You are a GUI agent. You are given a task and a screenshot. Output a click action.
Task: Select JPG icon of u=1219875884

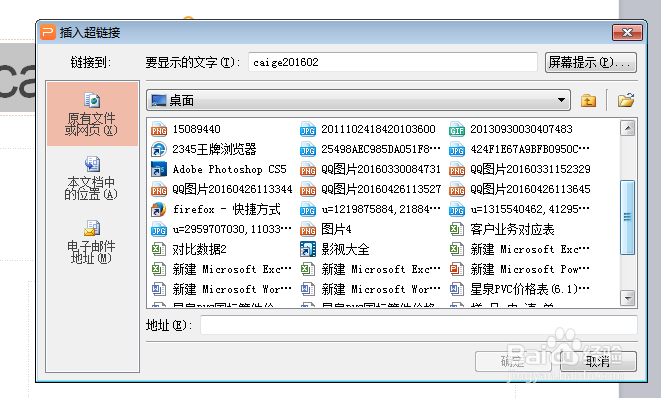[308, 209]
